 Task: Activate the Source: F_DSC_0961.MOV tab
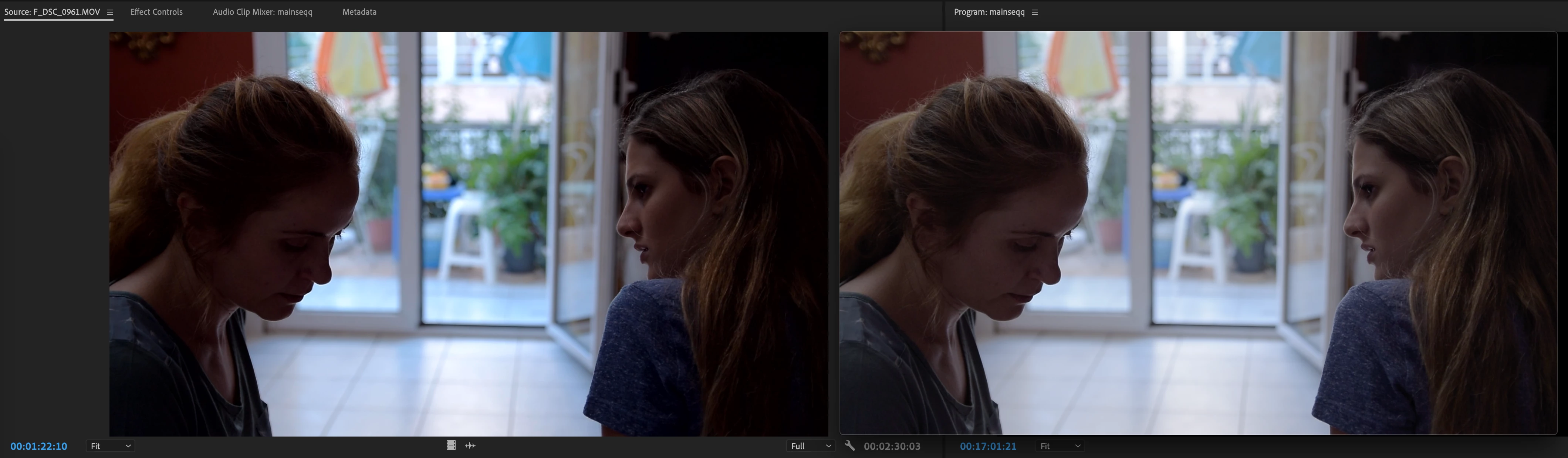pyautogui.click(x=52, y=12)
